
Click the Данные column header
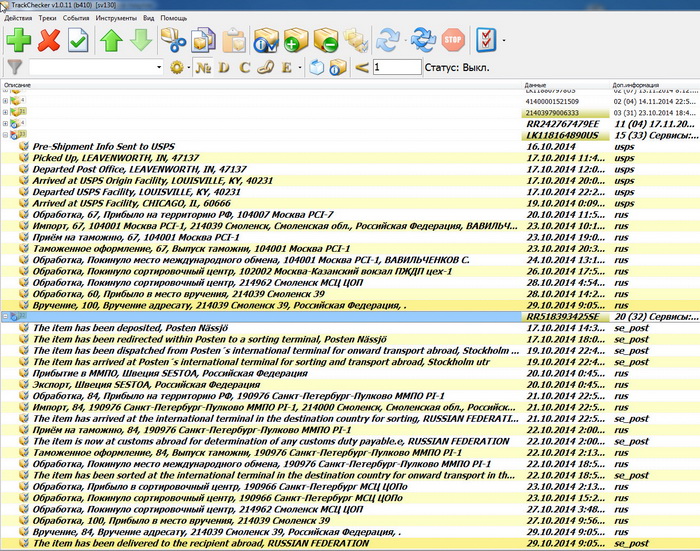point(537,86)
